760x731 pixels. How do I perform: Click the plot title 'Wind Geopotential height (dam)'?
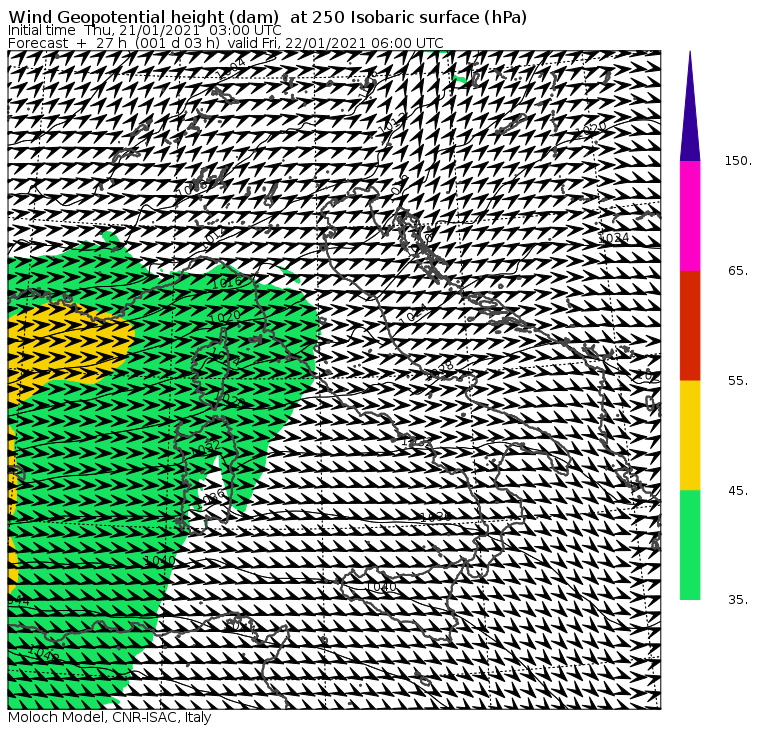click(143, 17)
